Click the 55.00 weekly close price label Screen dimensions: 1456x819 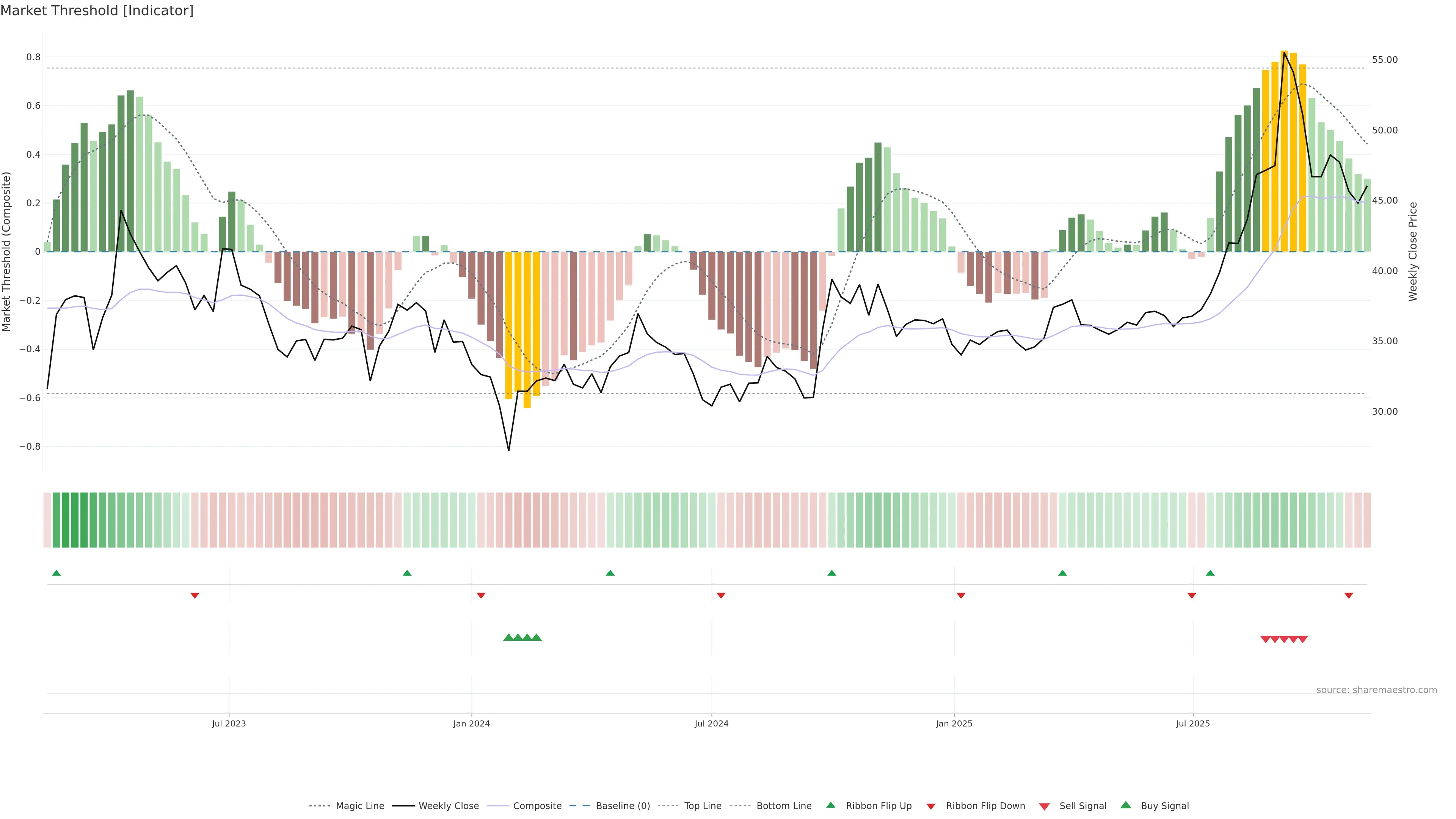tap(1385, 60)
